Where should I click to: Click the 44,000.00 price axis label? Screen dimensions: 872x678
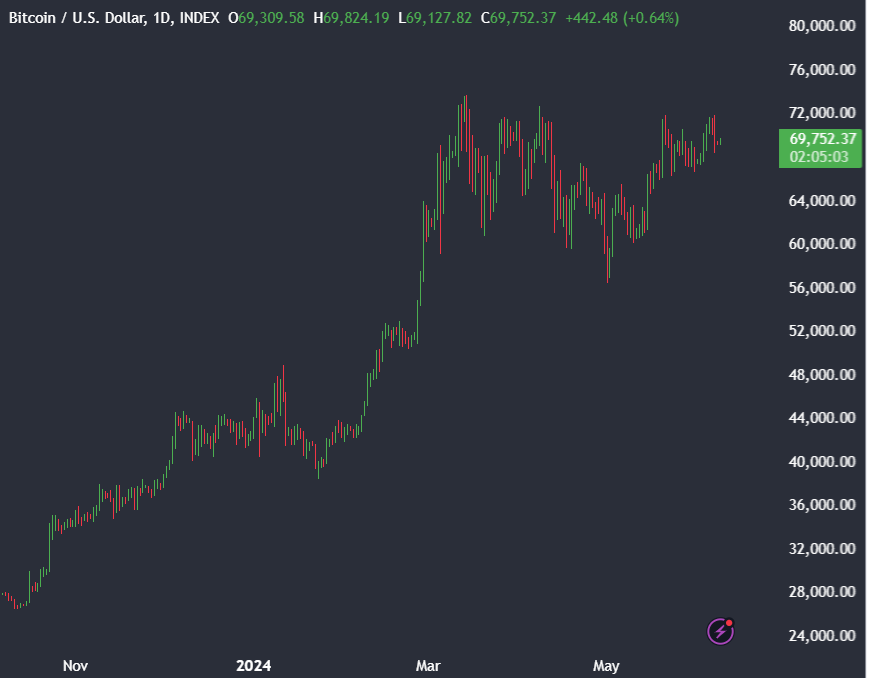click(822, 418)
